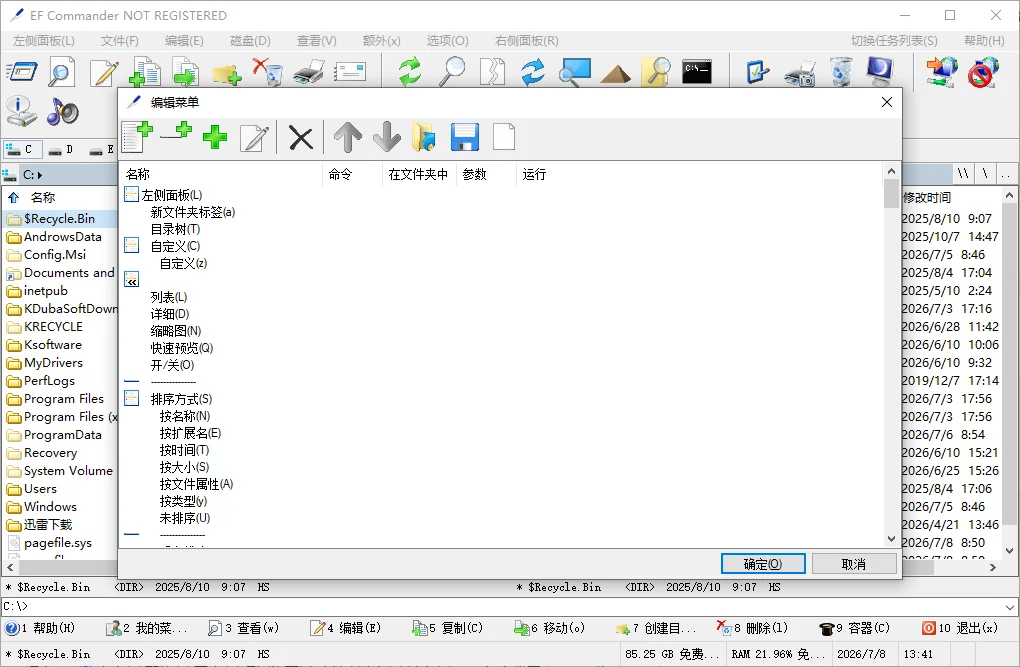1020x667 pixels.
Task: Select the C drive tab
Action: 22,149
